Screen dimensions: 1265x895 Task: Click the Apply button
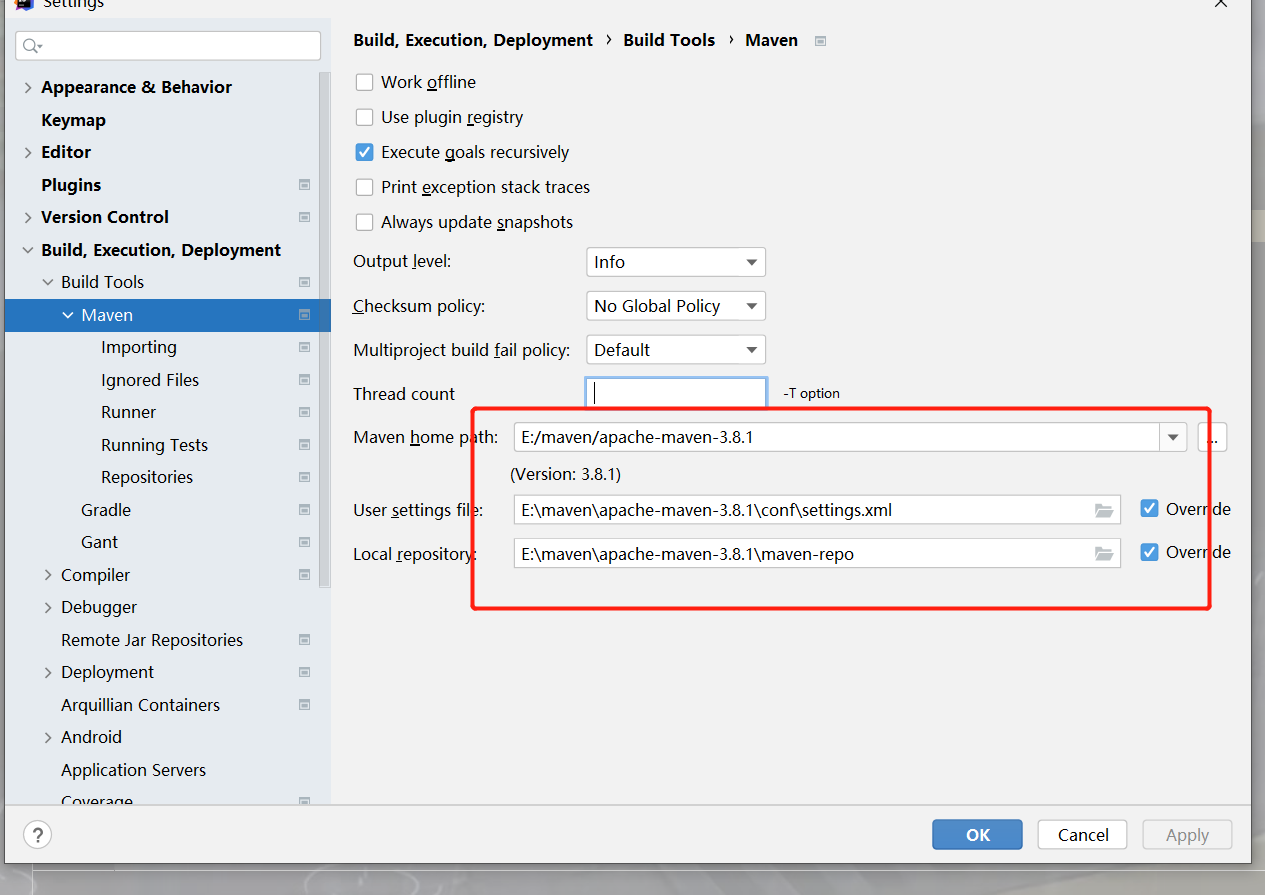[1187, 835]
